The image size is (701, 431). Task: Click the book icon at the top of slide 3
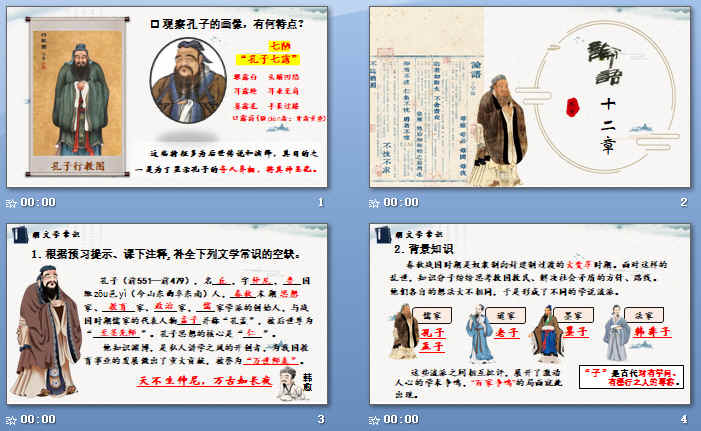pyautogui.click(x=20, y=234)
